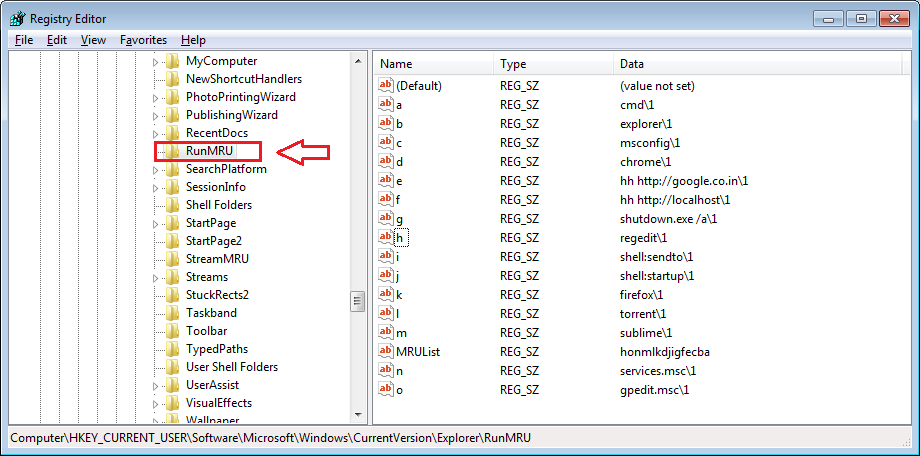The width and height of the screenshot is (920, 456).
Task: Expand the VisualEffects tree node
Action: tap(155, 404)
